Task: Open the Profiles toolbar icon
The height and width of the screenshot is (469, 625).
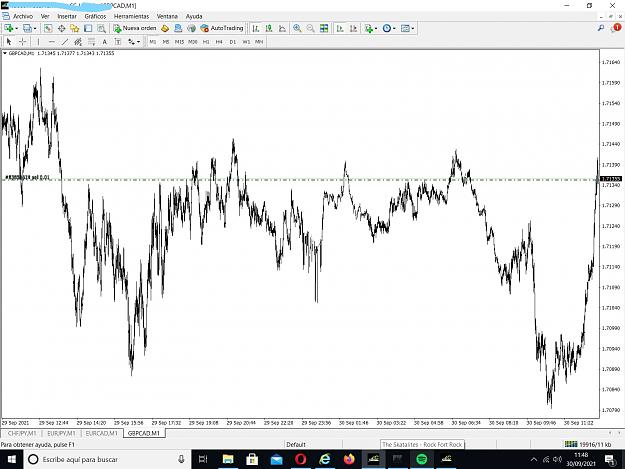Action: click(x=27, y=28)
